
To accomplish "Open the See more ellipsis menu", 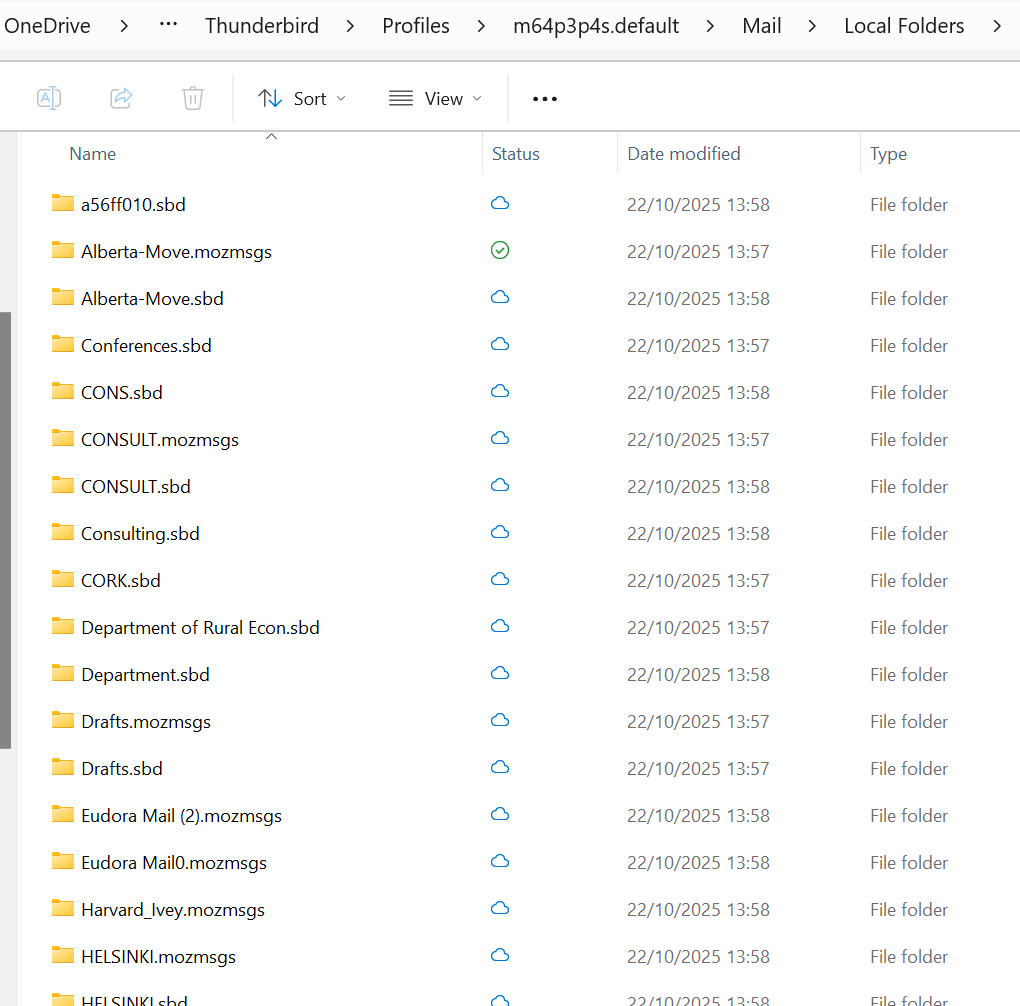I will pos(545,99).
